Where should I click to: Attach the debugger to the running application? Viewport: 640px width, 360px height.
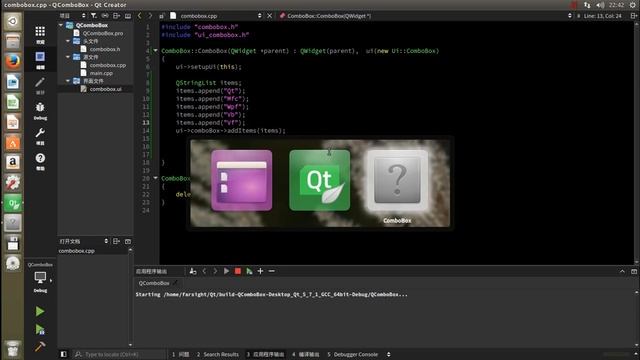coord(249,271)
